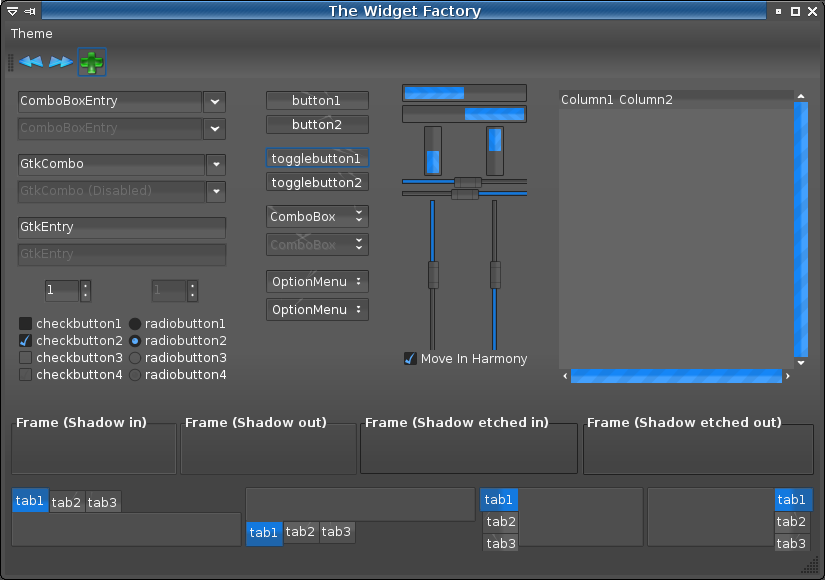The height and width of the screenshot is (580, 825).
Task: Click the Frame (Shadow in) label
Action: click(x=82, y=422)
